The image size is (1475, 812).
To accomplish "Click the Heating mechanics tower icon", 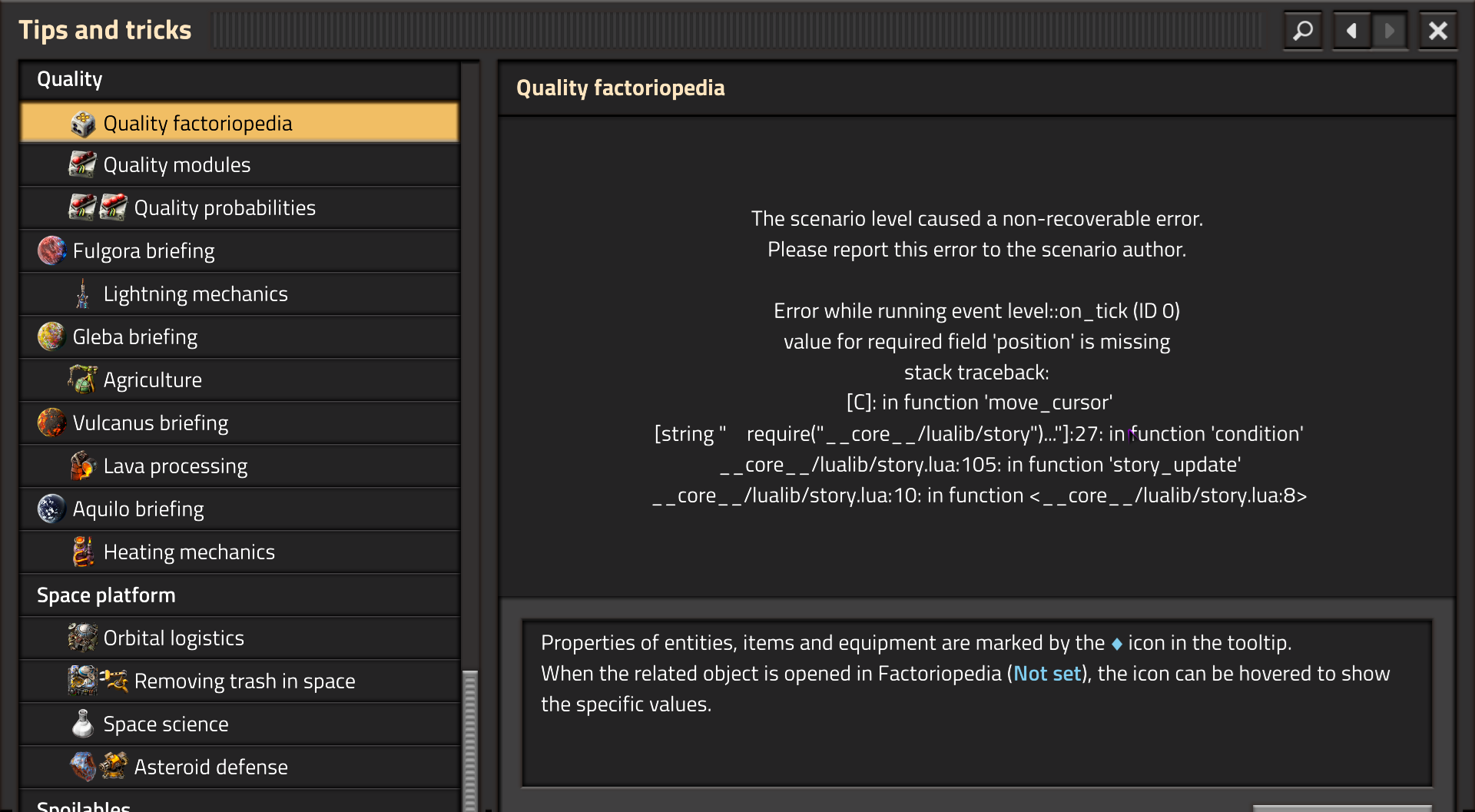I will 83,552.
